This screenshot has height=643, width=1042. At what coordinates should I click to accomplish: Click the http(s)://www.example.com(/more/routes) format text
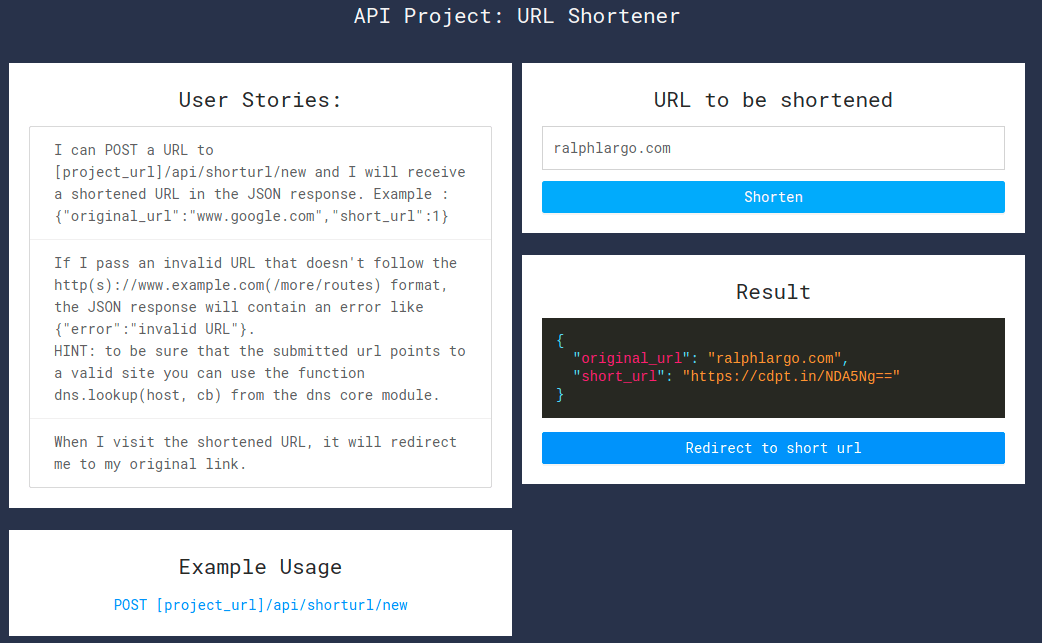[x=217, y=286]
